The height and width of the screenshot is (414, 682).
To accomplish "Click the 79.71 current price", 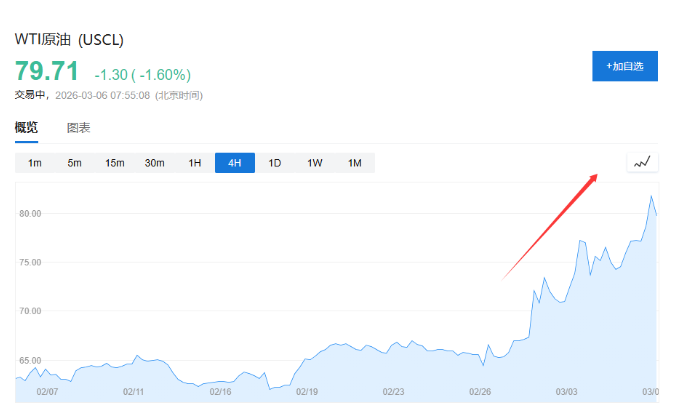I will (46, 72).
